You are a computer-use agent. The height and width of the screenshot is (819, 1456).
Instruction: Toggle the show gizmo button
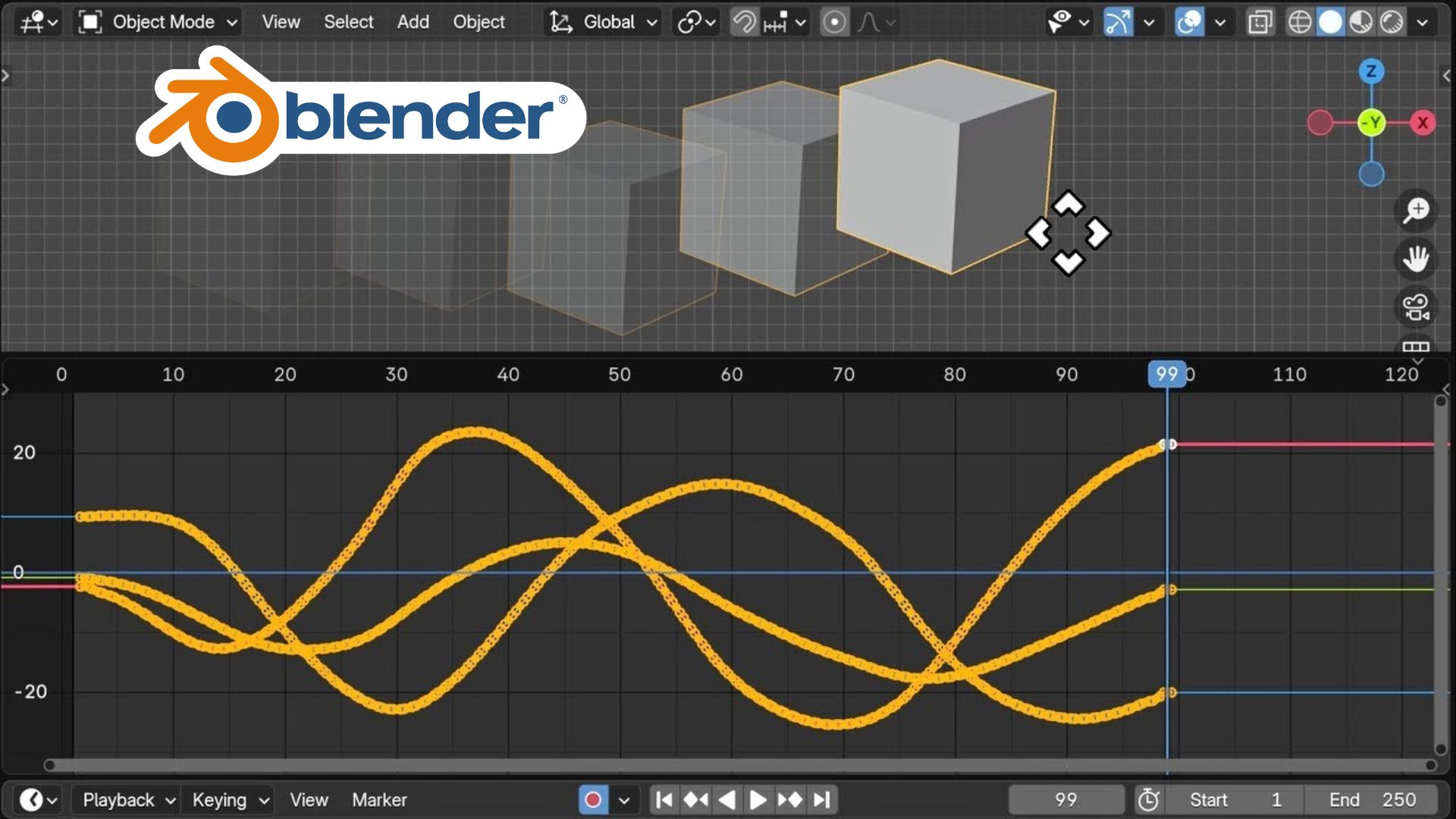coord(1118,22)
